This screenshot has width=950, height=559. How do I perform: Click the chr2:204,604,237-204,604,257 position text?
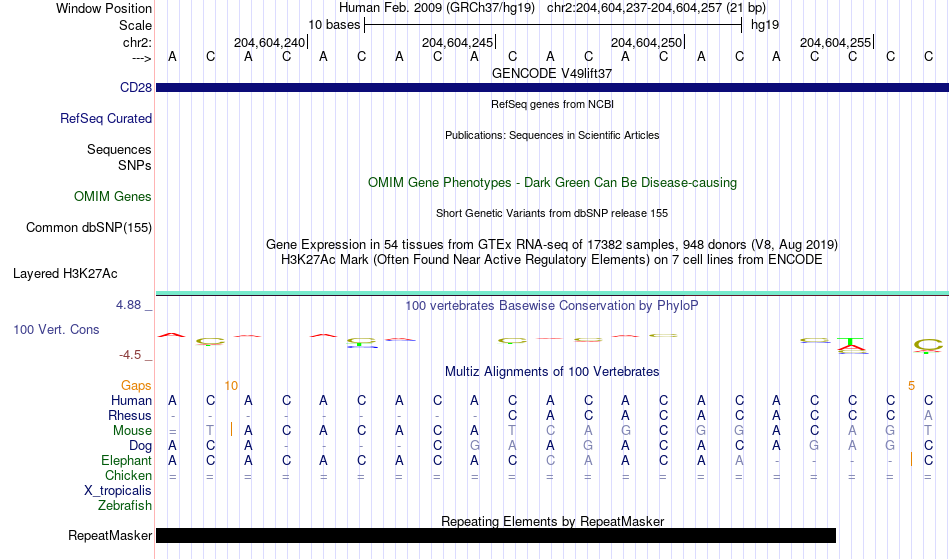pos(656,8)
